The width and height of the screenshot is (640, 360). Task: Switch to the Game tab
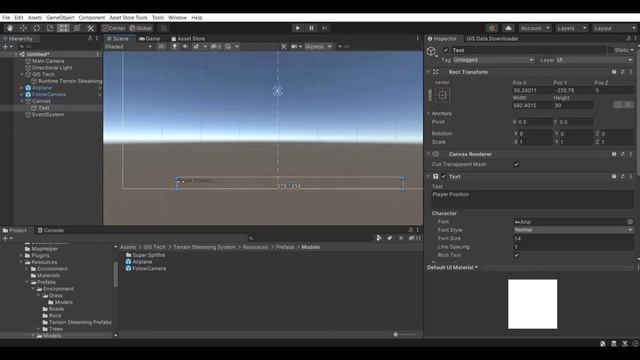click(x=149, y=38)
